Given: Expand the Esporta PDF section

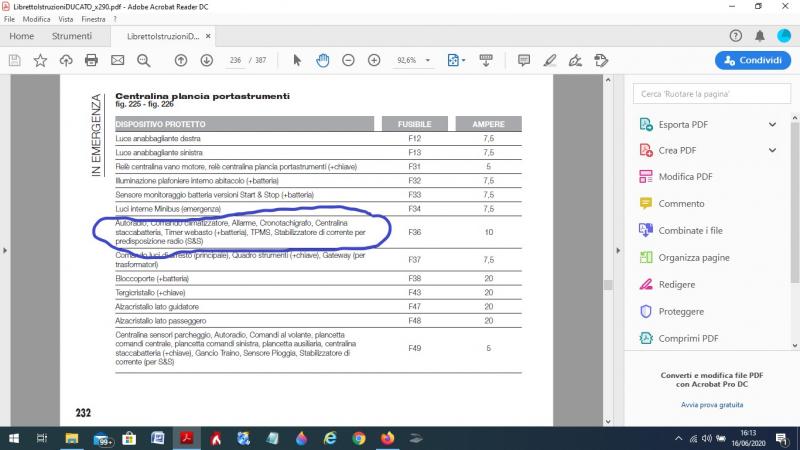Looking at the screenshot, I should tap(772, 124).
